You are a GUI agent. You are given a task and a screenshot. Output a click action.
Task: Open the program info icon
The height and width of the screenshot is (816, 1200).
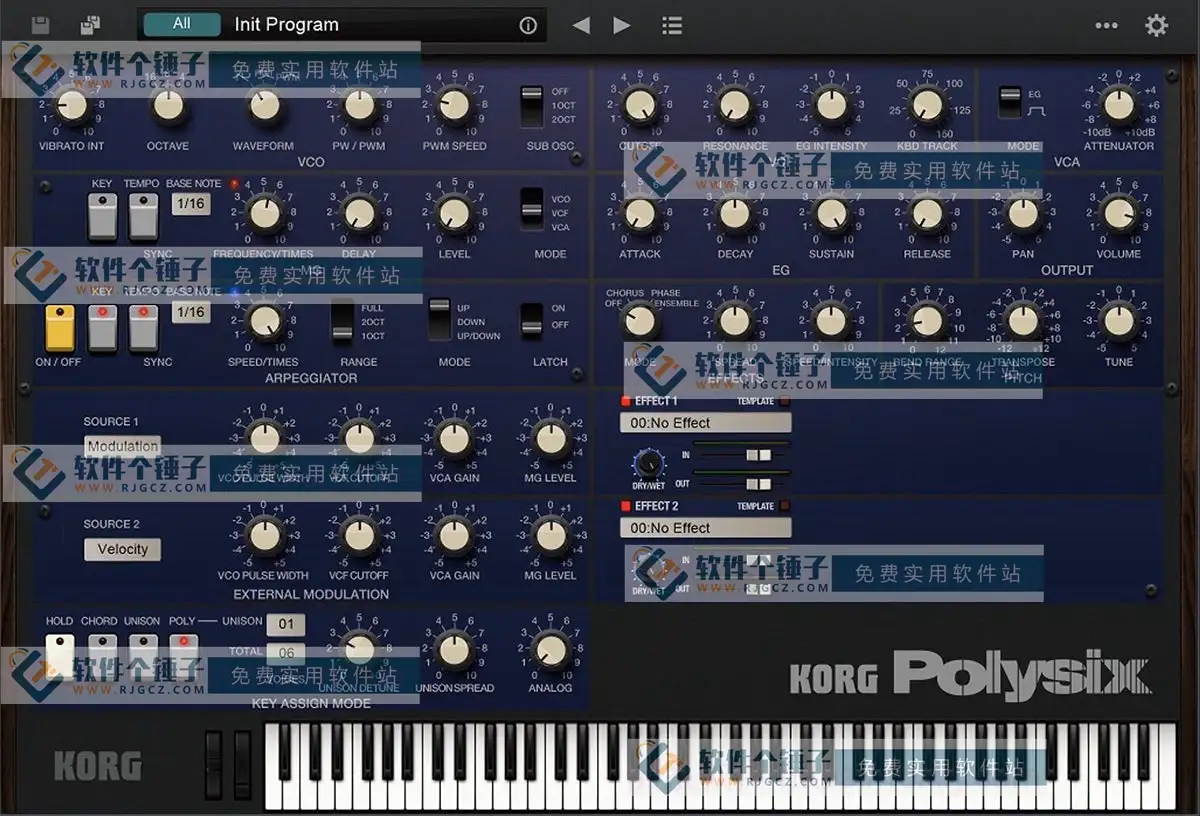pyautogui.click(x=528, y=26)
